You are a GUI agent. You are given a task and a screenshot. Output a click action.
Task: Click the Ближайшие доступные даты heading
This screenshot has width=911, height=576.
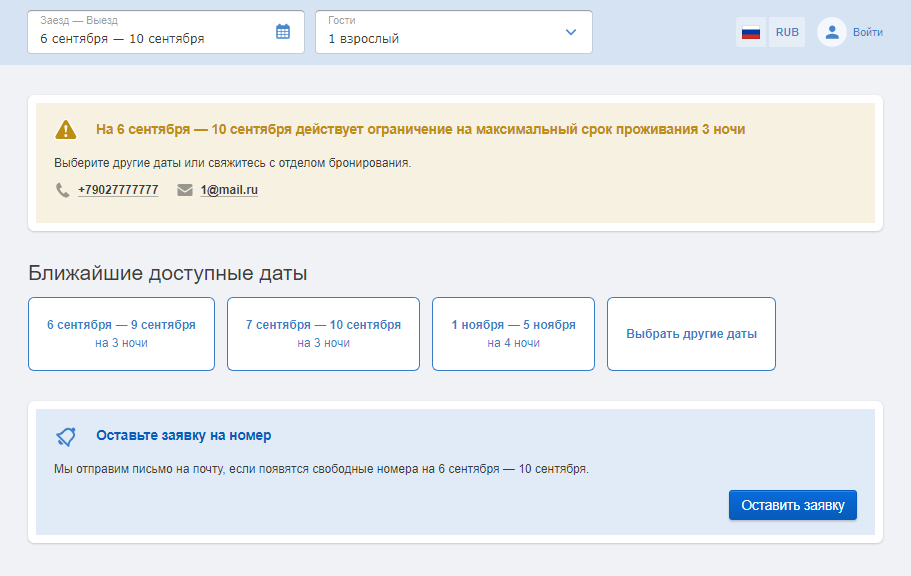click(167, 273)
